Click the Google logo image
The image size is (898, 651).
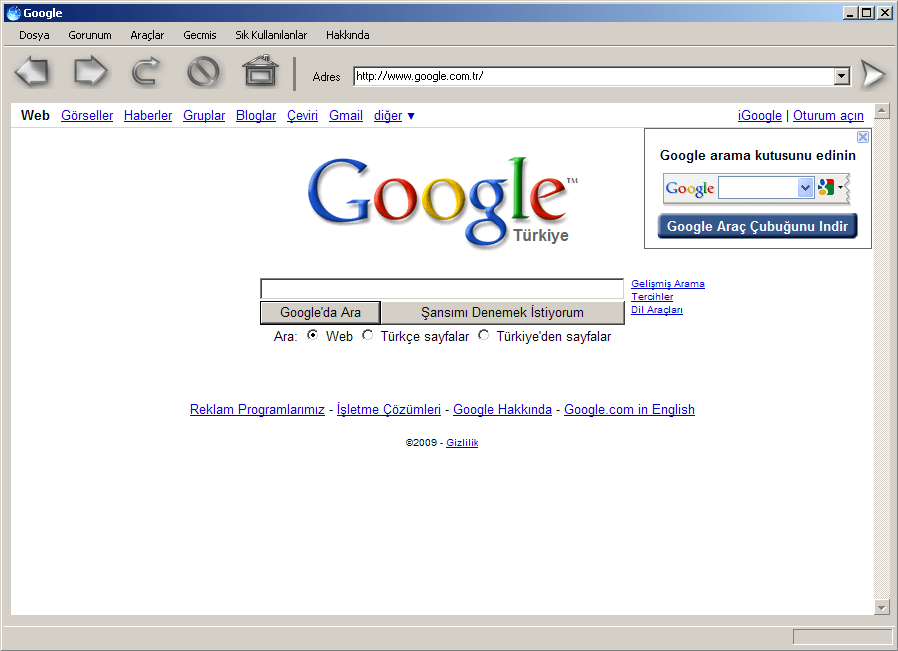coord(442,202)
